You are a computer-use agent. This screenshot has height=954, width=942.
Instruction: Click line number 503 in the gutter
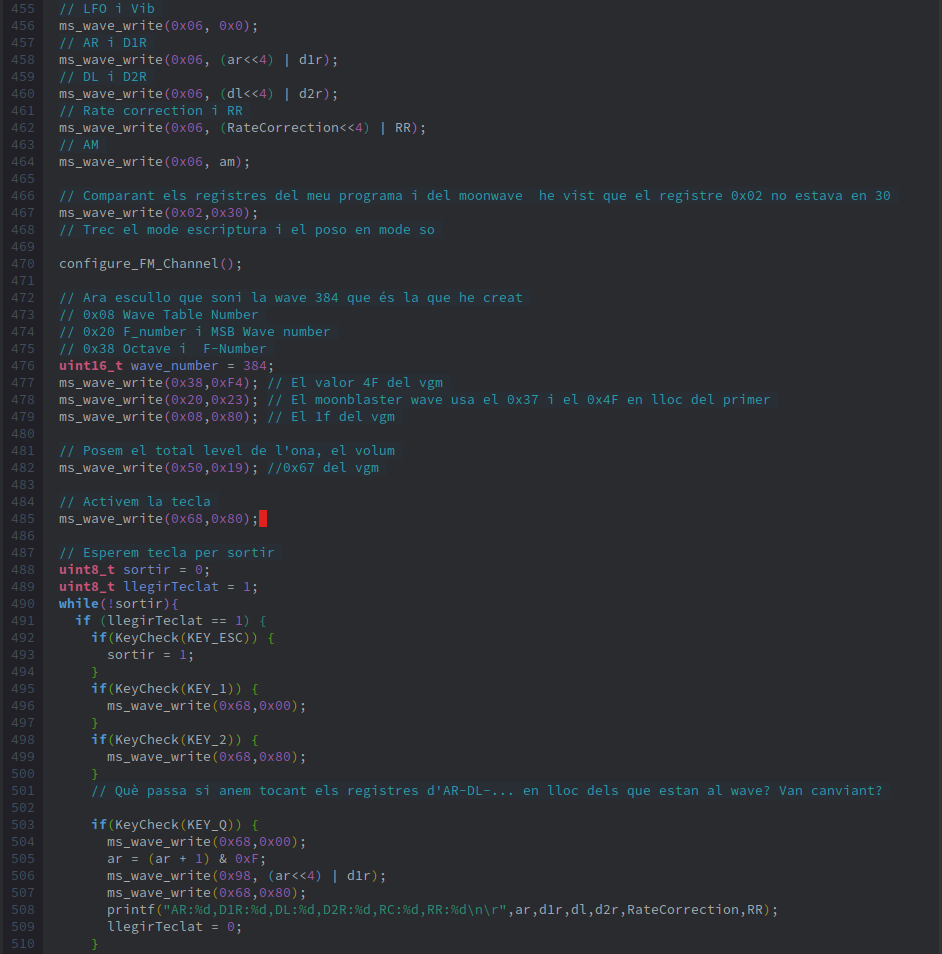tap(23, 826)
